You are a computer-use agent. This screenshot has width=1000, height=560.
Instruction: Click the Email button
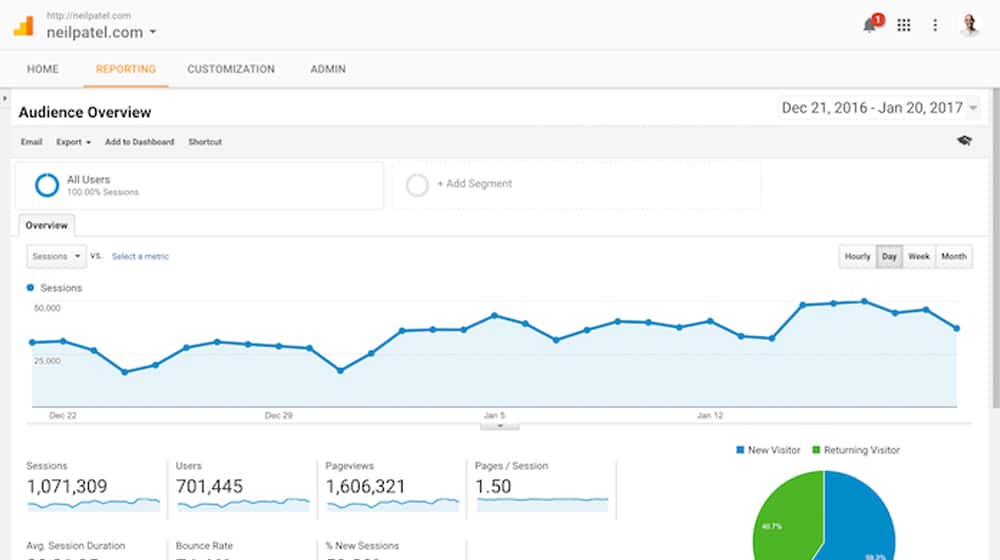click(x=31, y=142)
